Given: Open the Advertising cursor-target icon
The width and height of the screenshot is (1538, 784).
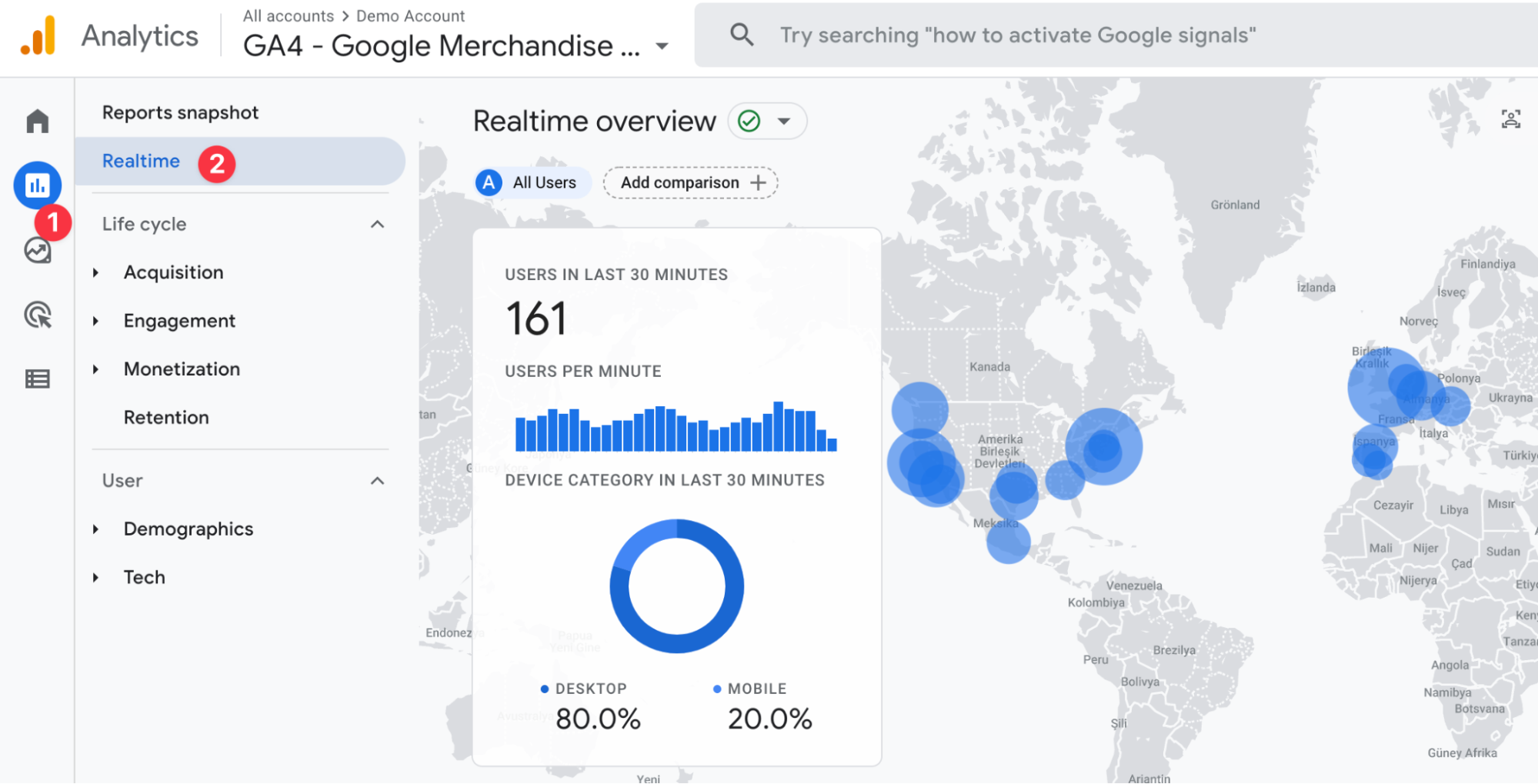Looking at the screenshot, I should pos(37,315).
